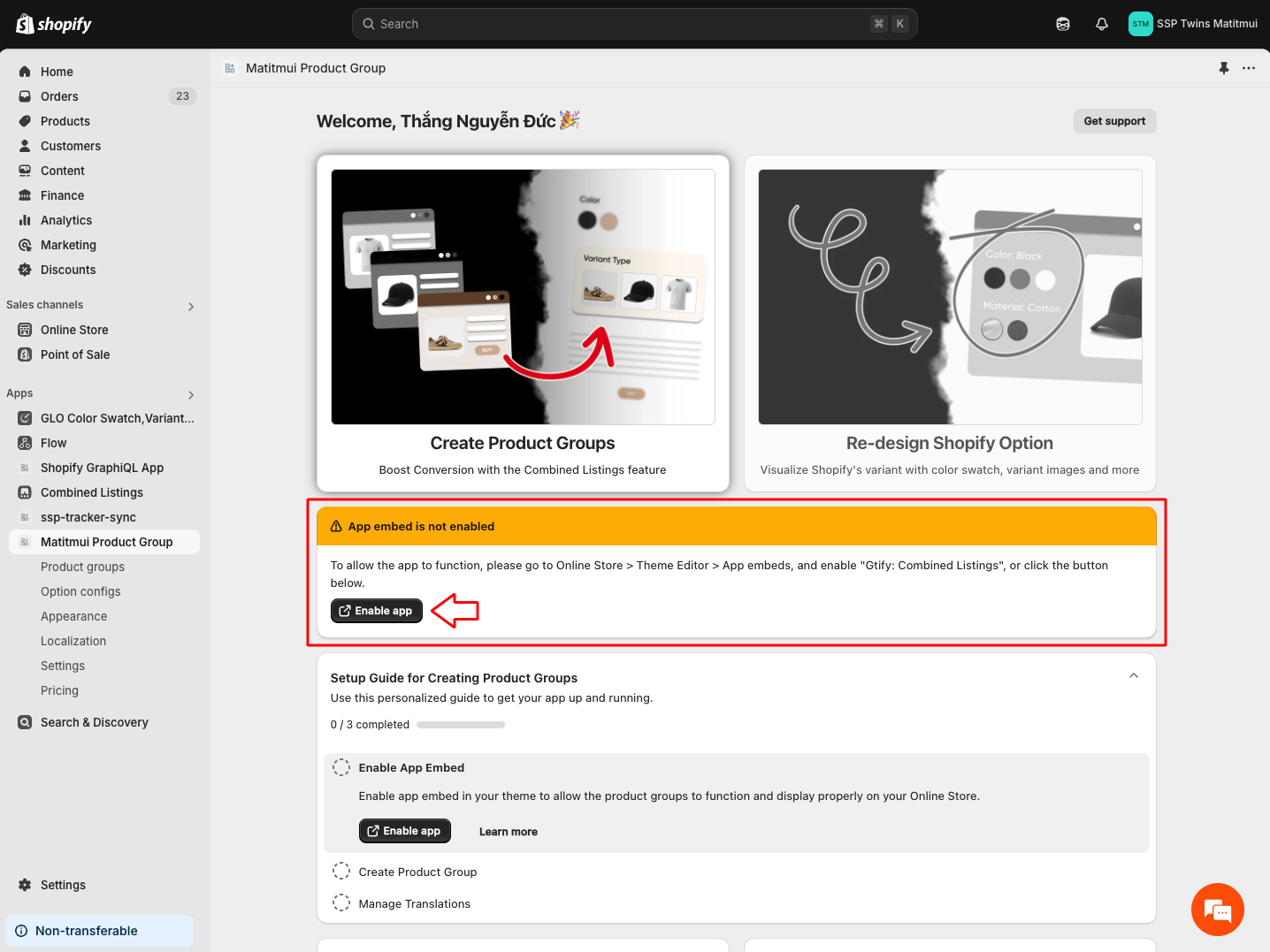Click the Non-transferable label

tap(87, 931)
